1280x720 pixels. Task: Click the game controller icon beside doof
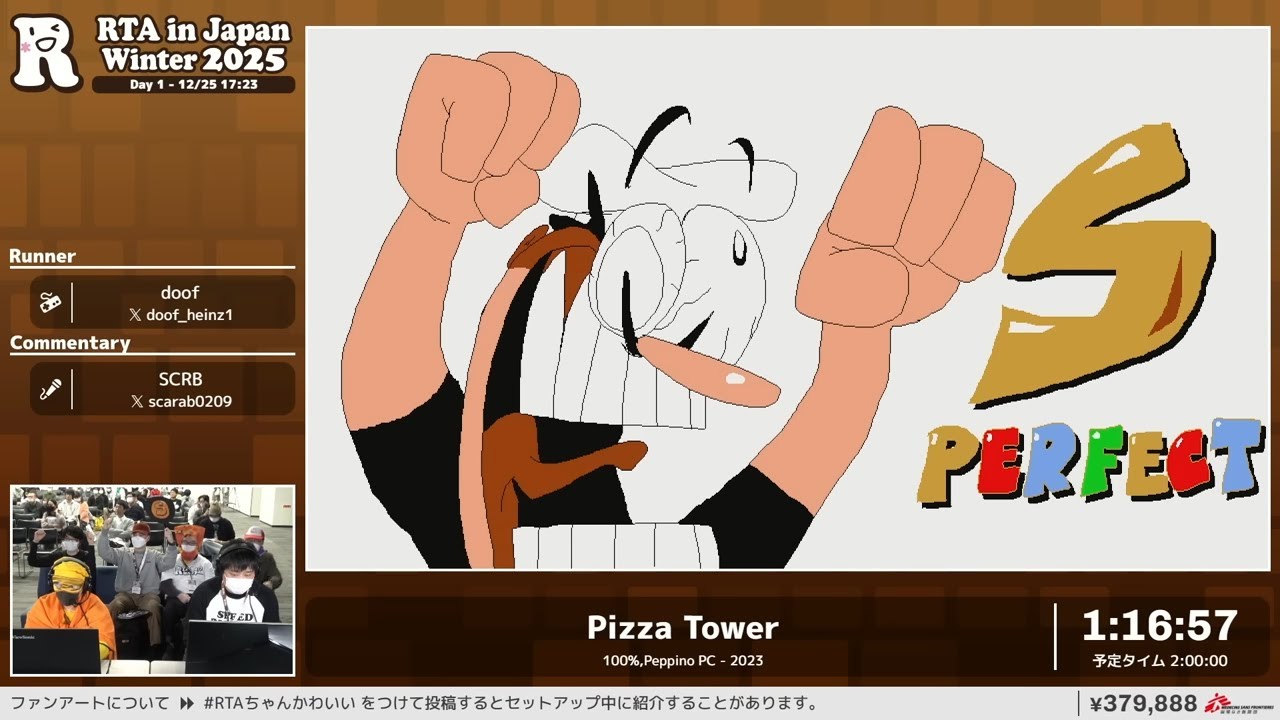click(x=51, y=303)
